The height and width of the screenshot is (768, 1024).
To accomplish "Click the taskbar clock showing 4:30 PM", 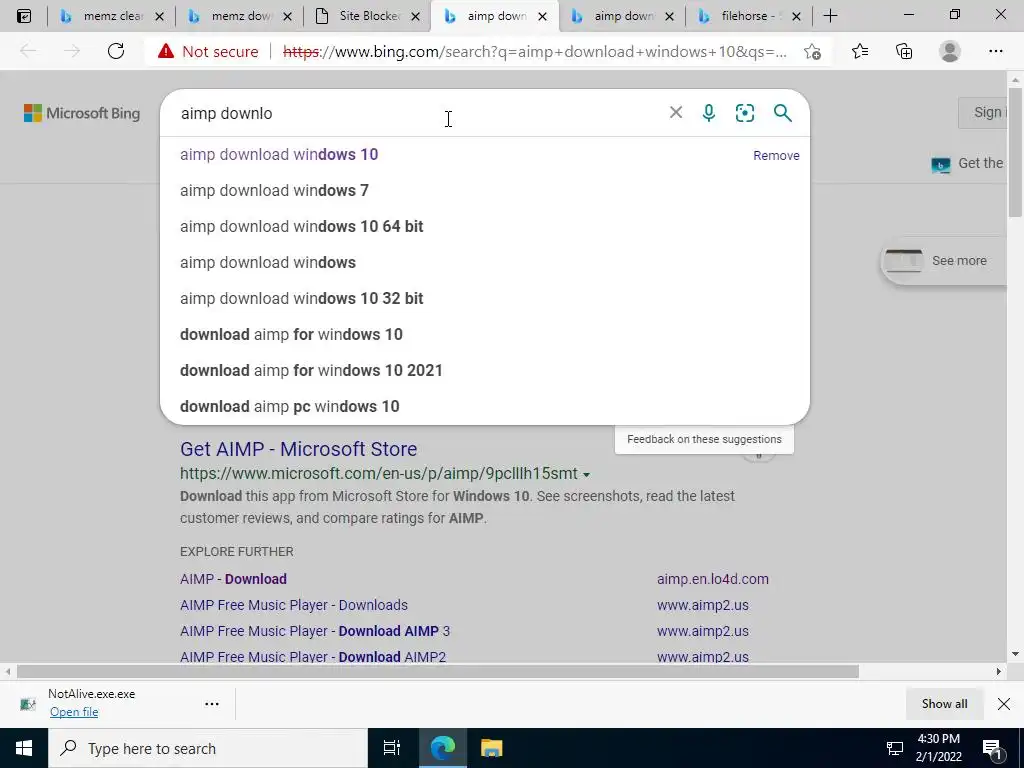I will coord(938,748).
